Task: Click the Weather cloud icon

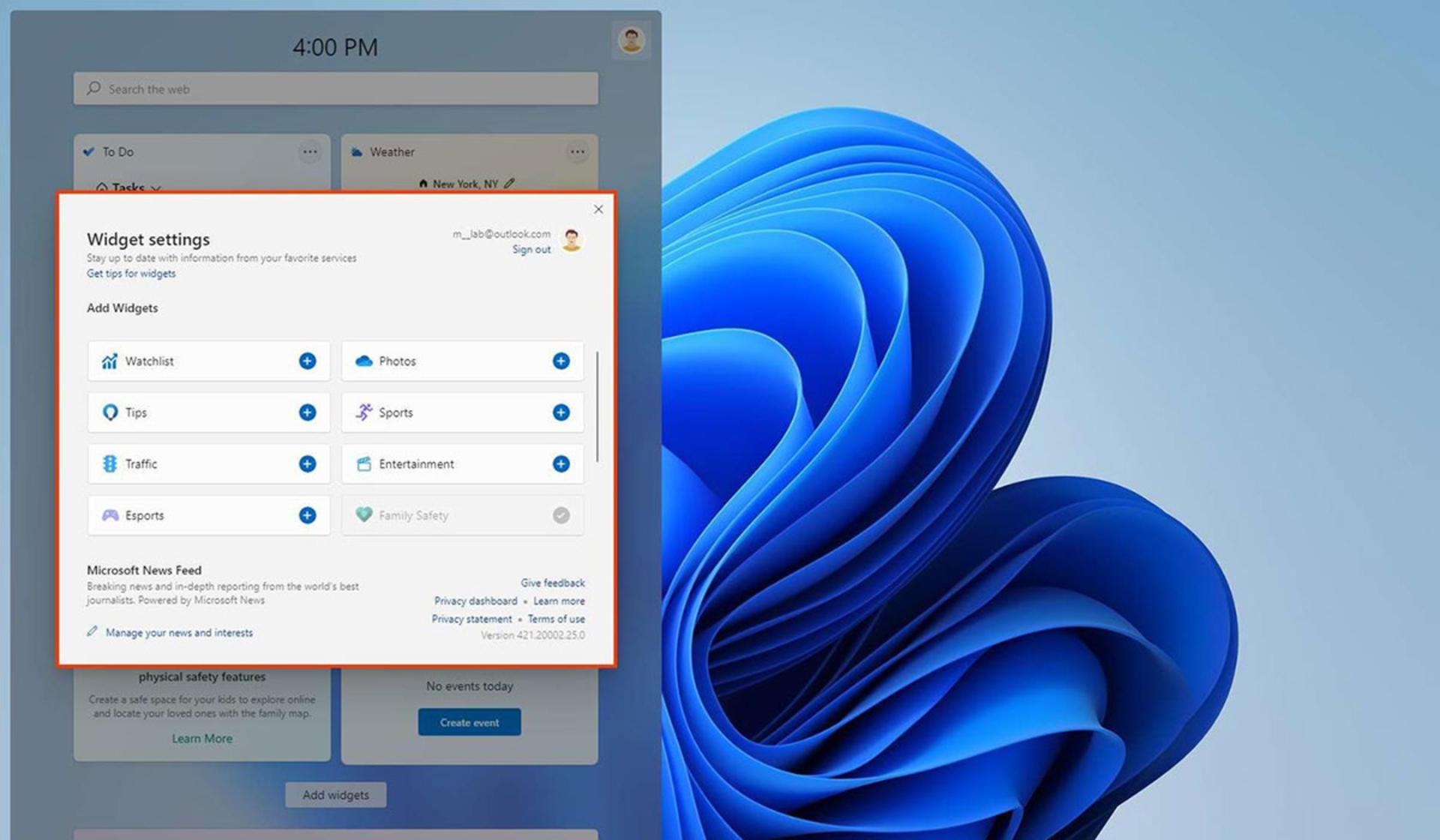Action: 356,152
